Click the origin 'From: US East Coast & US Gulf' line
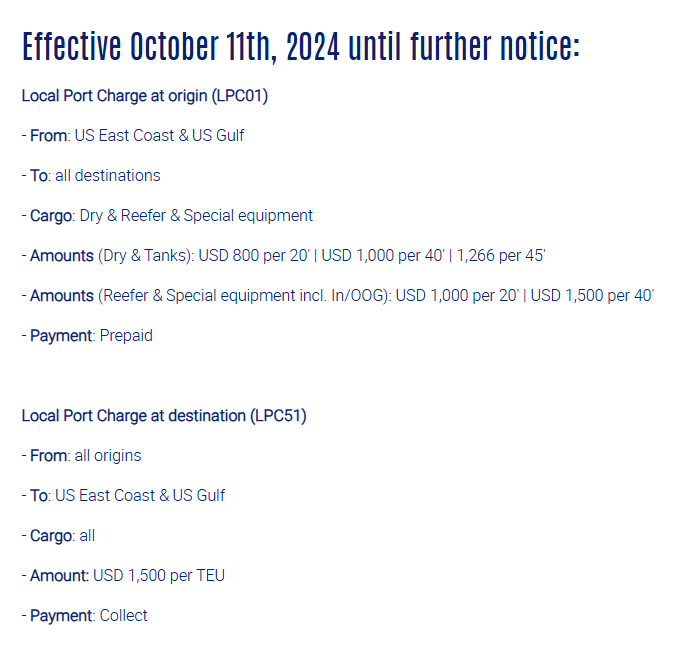Screen dimensions: 696x648 [133, 135]
